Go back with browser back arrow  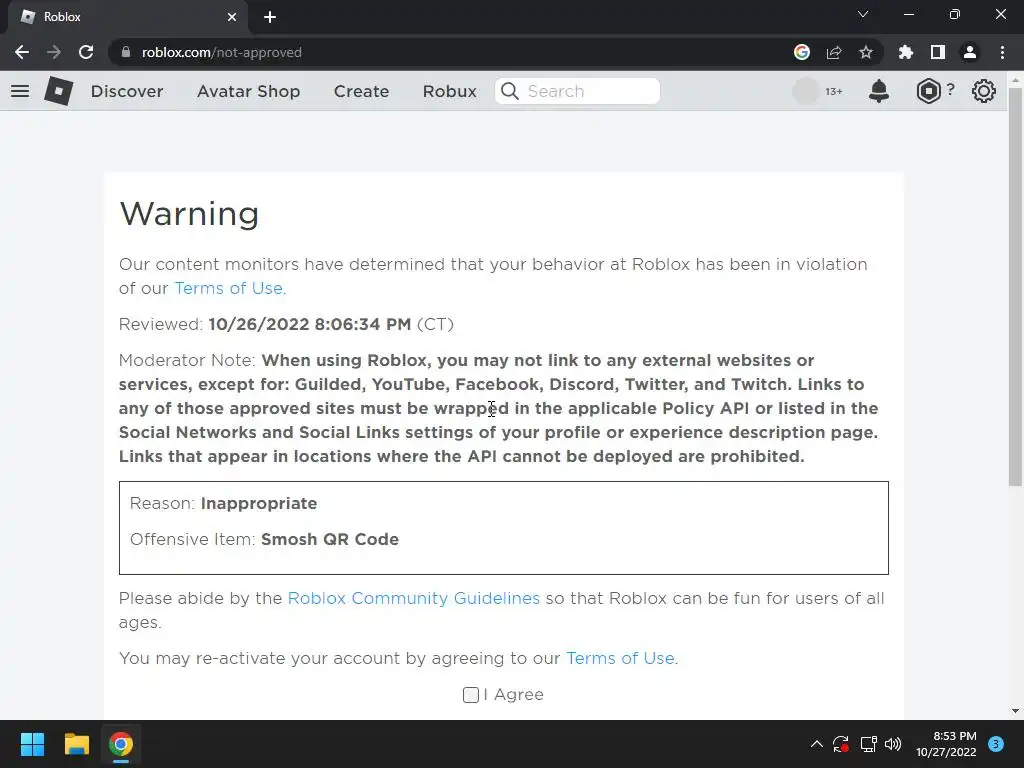(22, 52)
